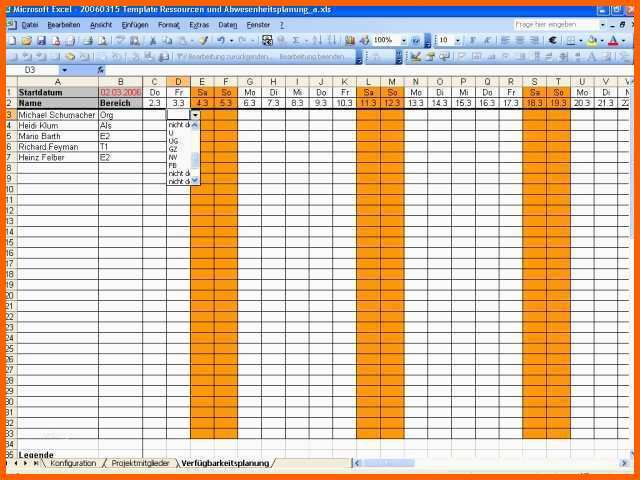Open a file with the folder icon
This screenshot has height=480, width=640.
(27, 40)
